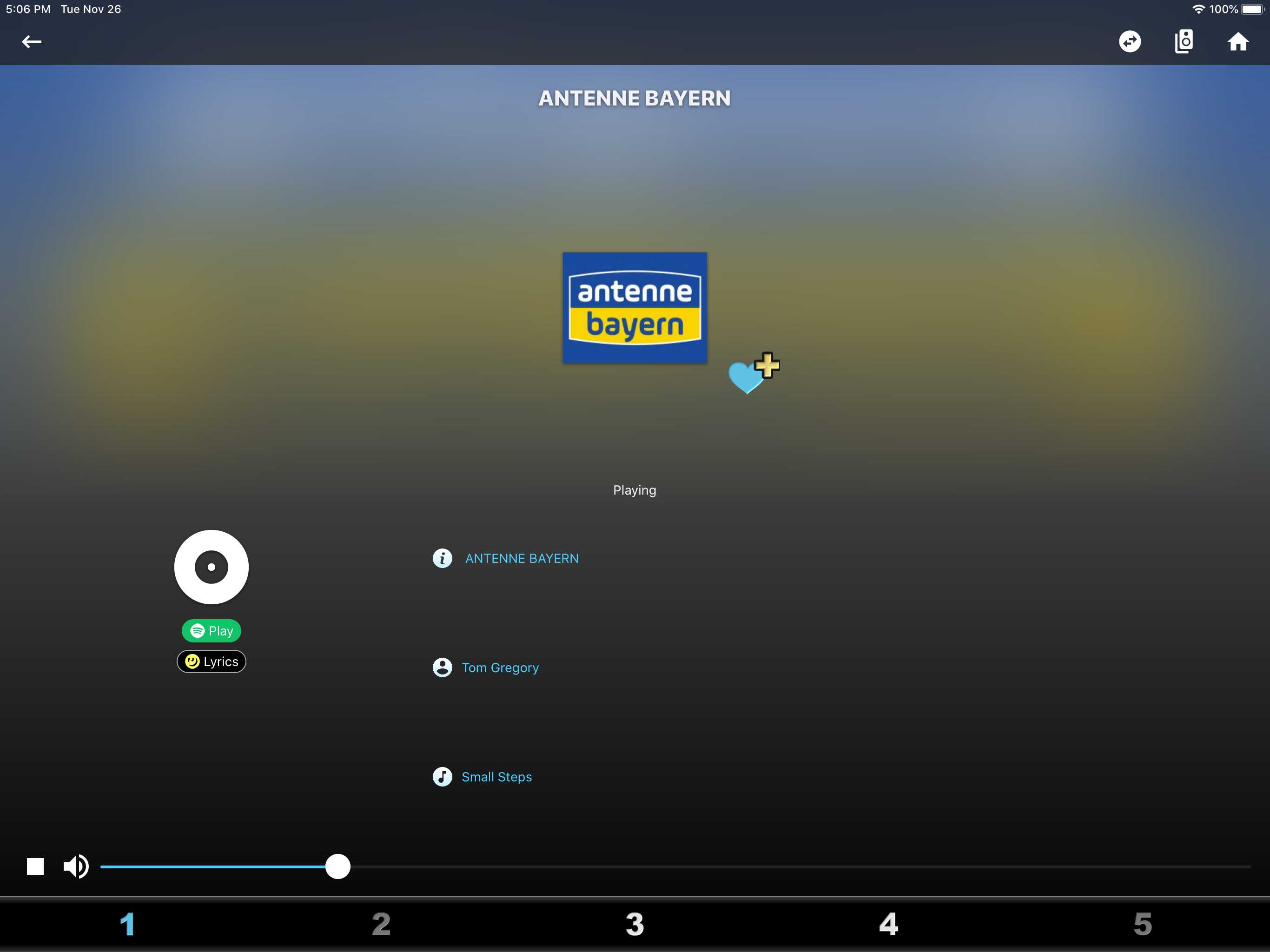Open the speaker device selection icon

(1184, 41)
